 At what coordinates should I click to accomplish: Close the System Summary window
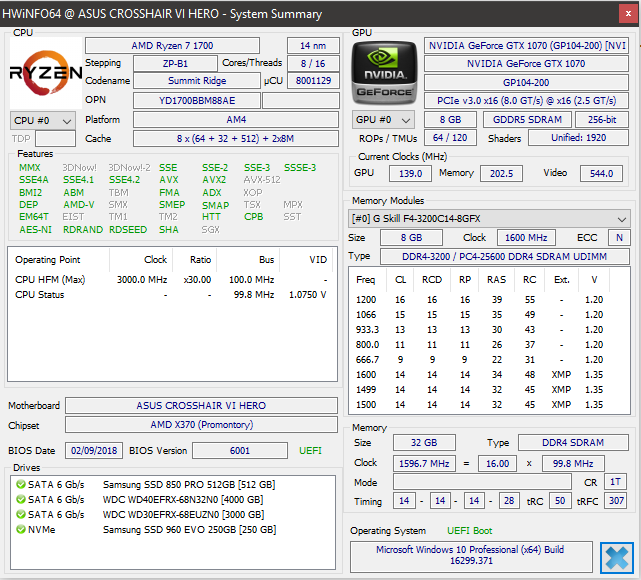point(628,13)
